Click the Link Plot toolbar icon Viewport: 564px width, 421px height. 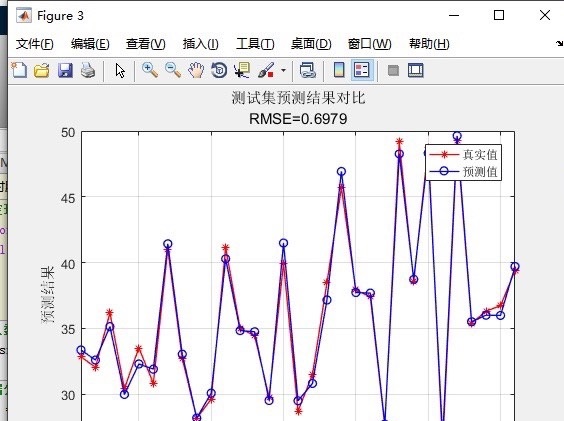coord(308,70)
